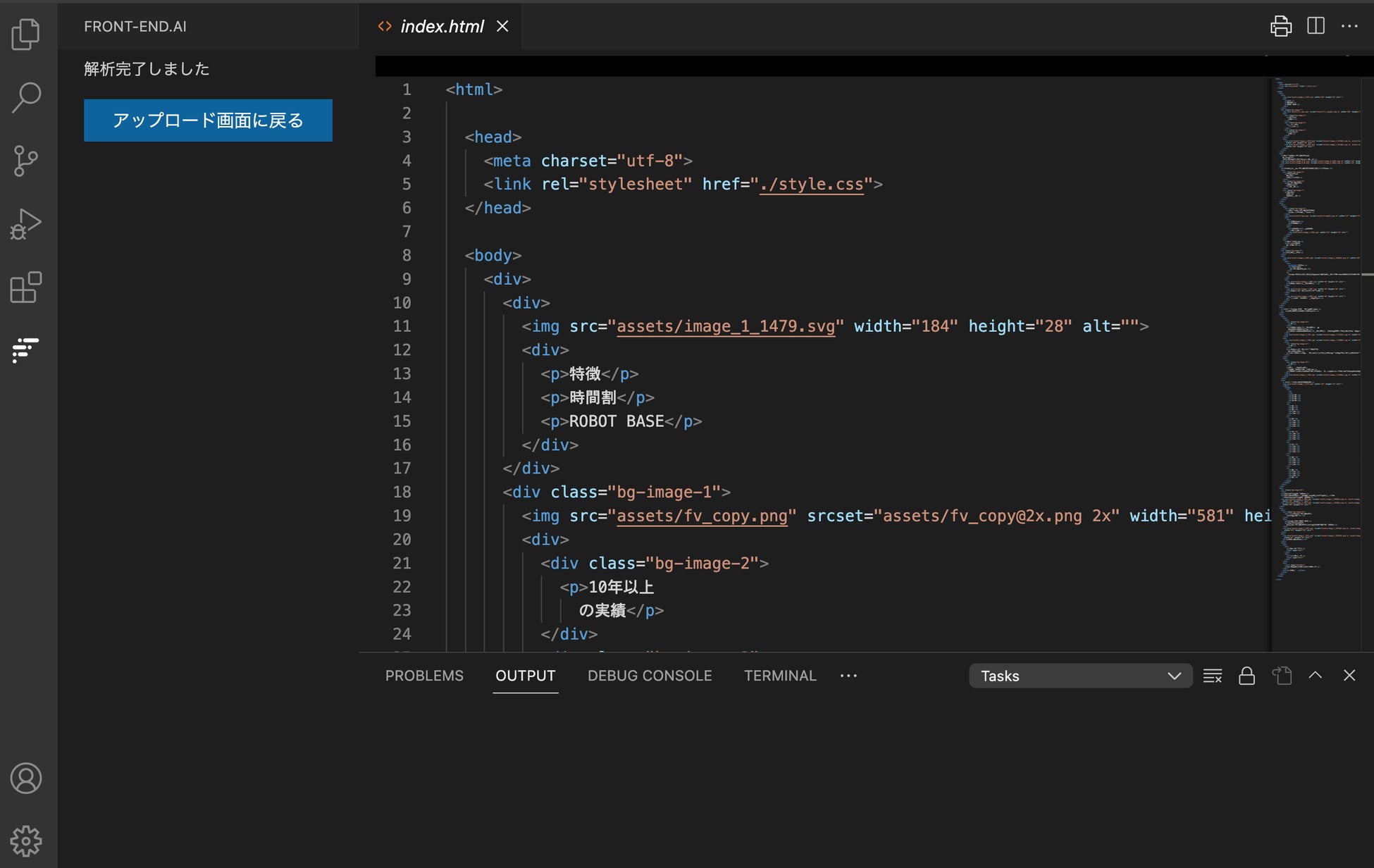Open the Extensions view
The height and width of the screenshot is (868, 1374).
pyautogui.click(x=26, y=287)
